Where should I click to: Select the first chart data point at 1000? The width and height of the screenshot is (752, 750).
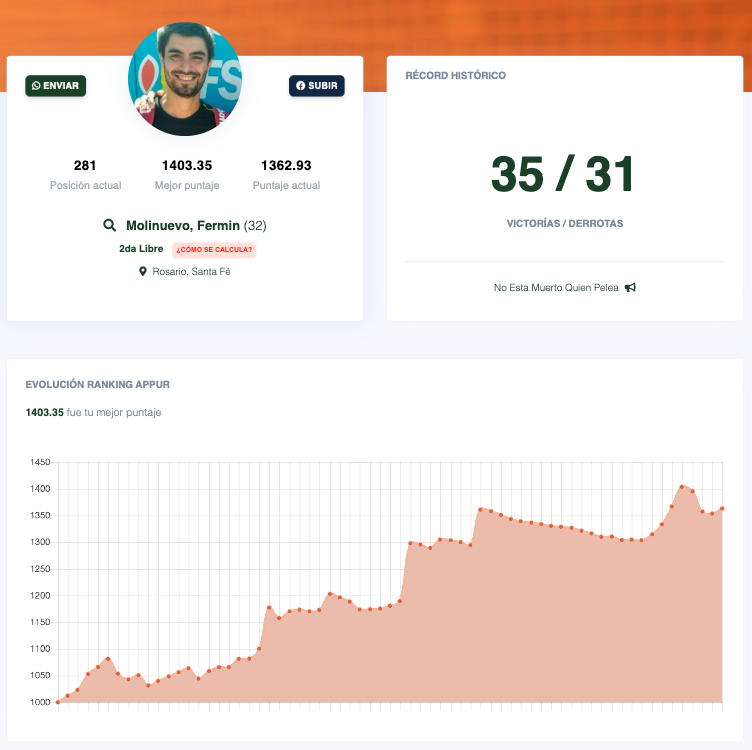(x=58, y=702)
